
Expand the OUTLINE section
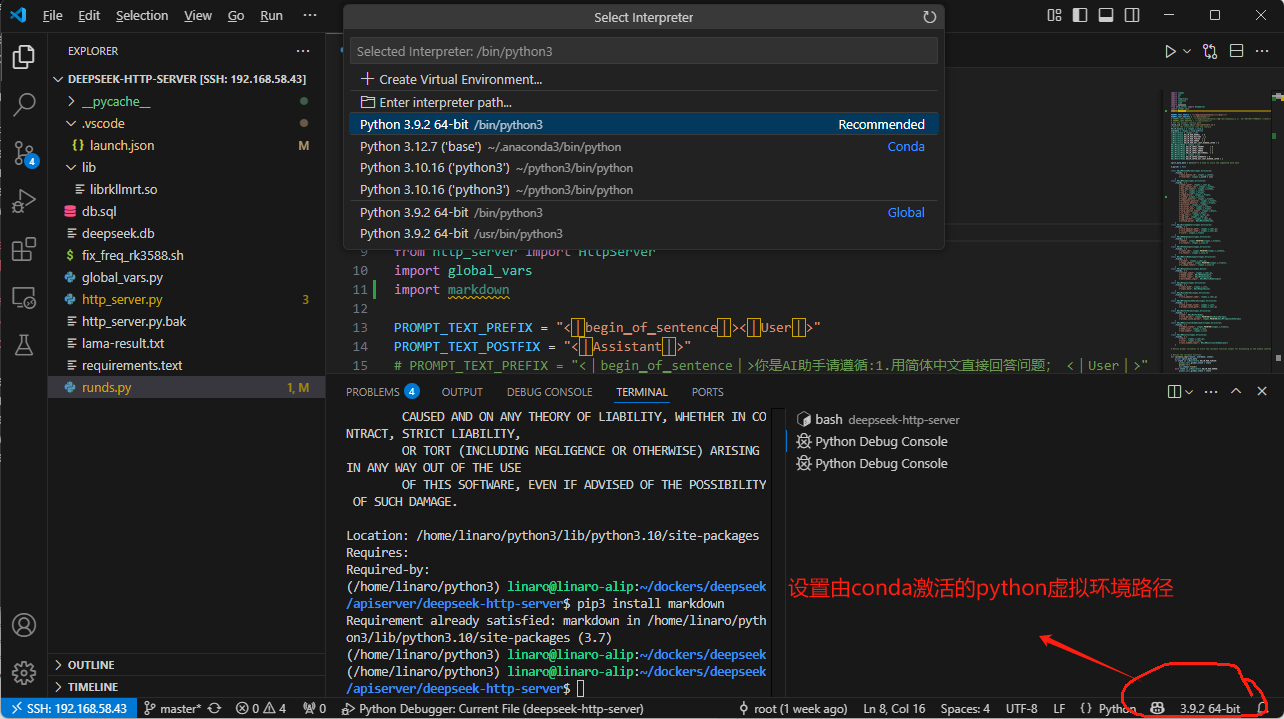[186, 665]
